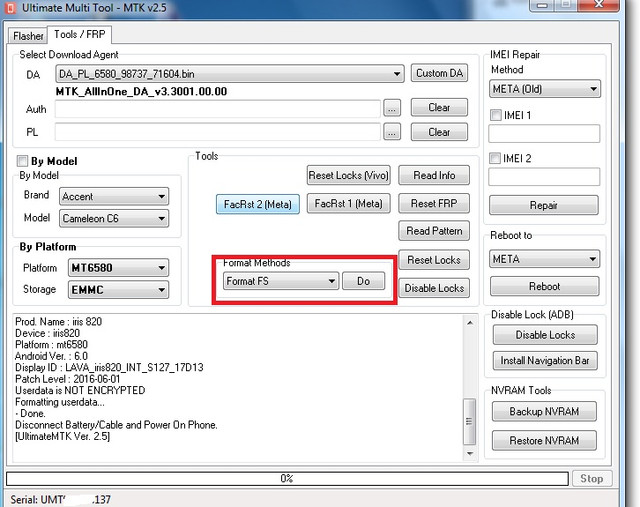Click log line 'Userdata is NOT ENCRYPTED'
The width and height of the screenshot is (640, 507).
tap(80, 390)
